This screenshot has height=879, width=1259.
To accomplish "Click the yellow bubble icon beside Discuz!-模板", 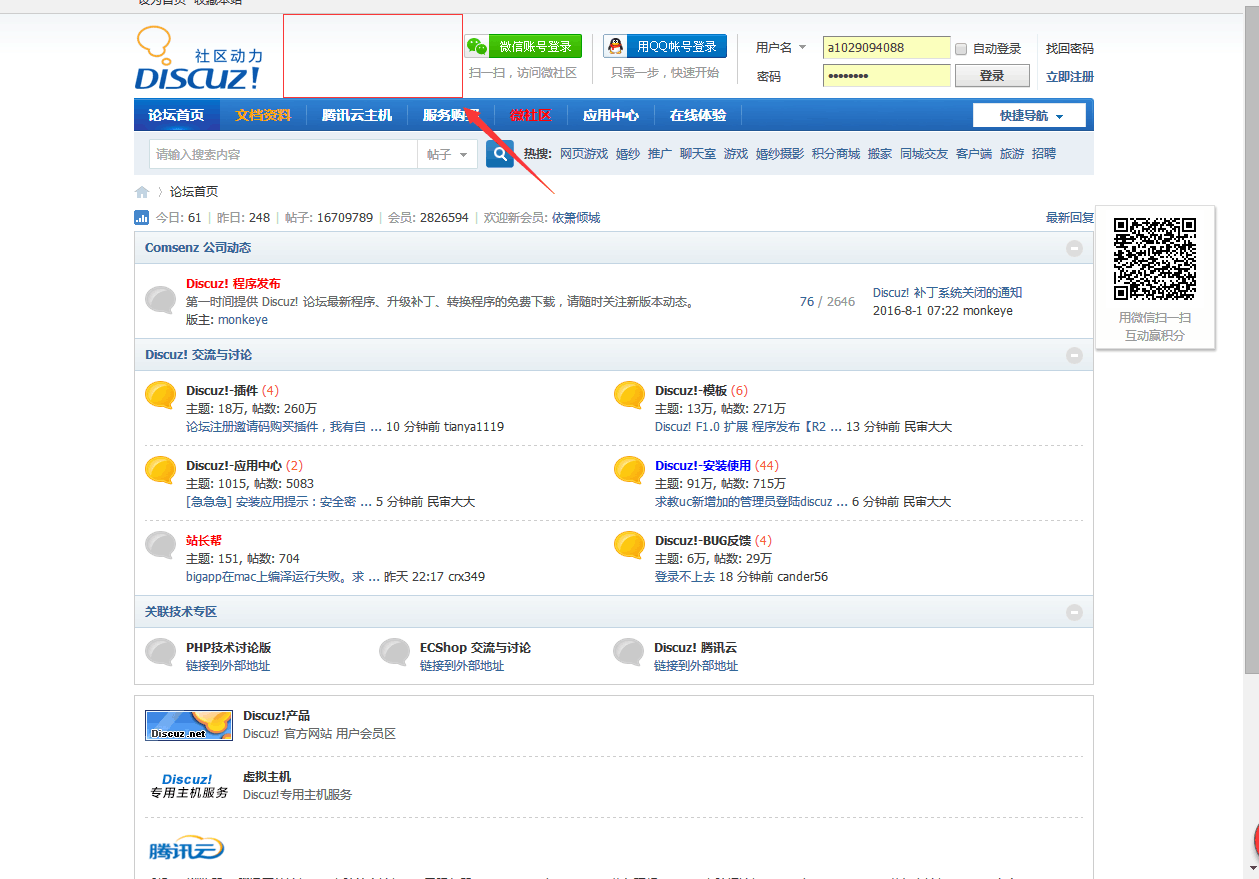I will pyautogui.click(x=630, y=396).
